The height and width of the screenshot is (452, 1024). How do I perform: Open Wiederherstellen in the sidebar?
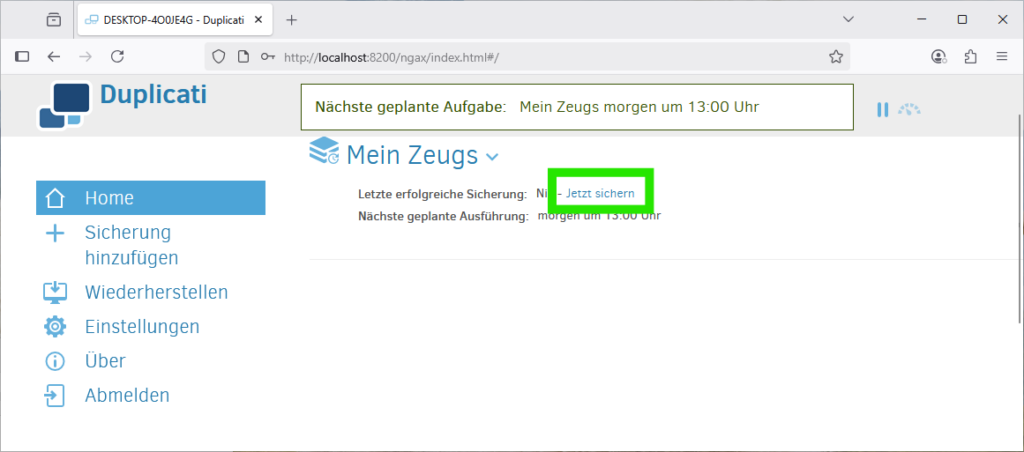click(156, 292)
